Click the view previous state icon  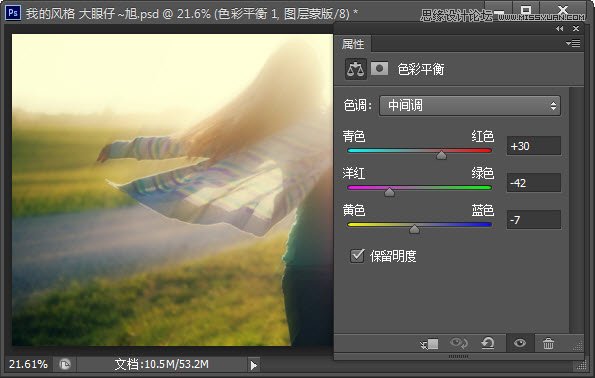(458, 343)
